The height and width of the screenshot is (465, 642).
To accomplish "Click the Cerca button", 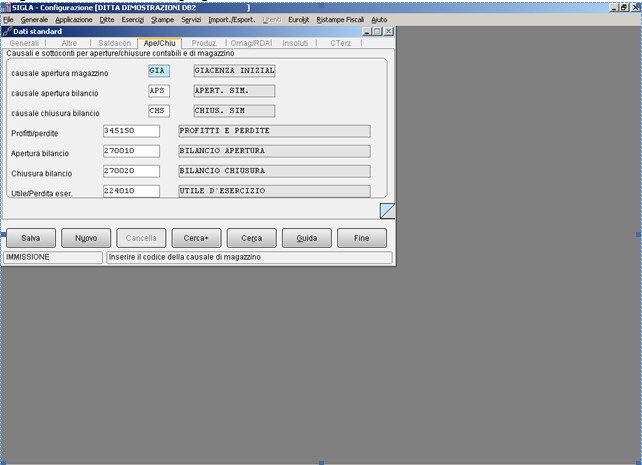I will tap(251, 238).
